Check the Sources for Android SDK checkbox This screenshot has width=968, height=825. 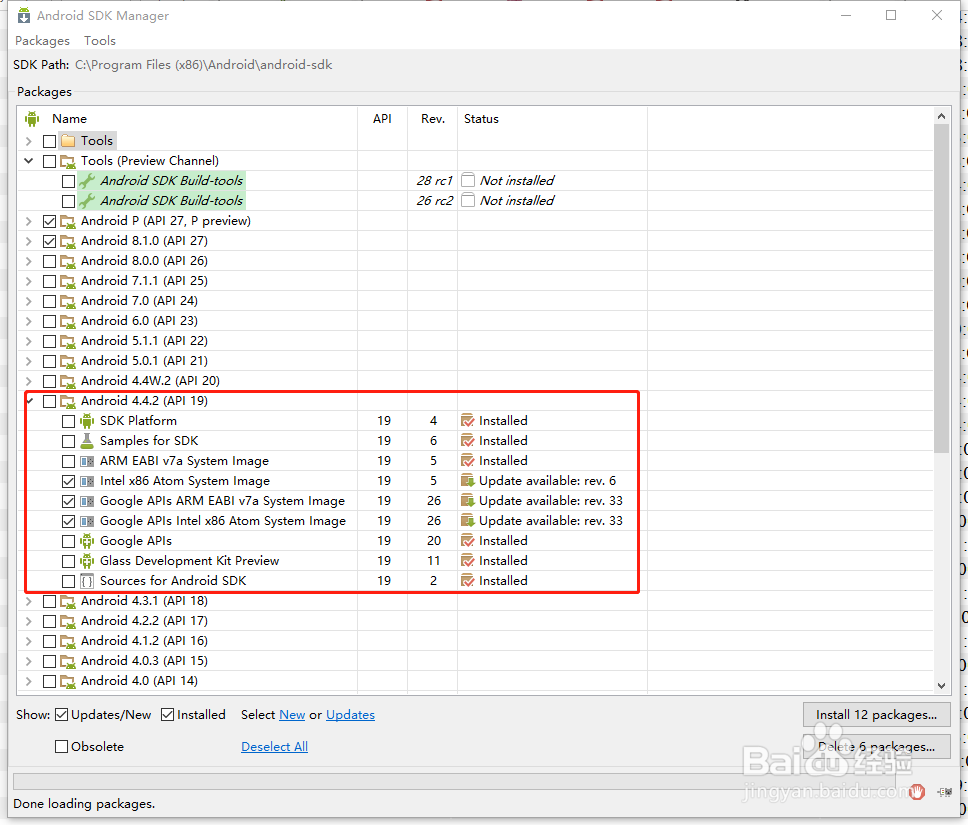69,582
